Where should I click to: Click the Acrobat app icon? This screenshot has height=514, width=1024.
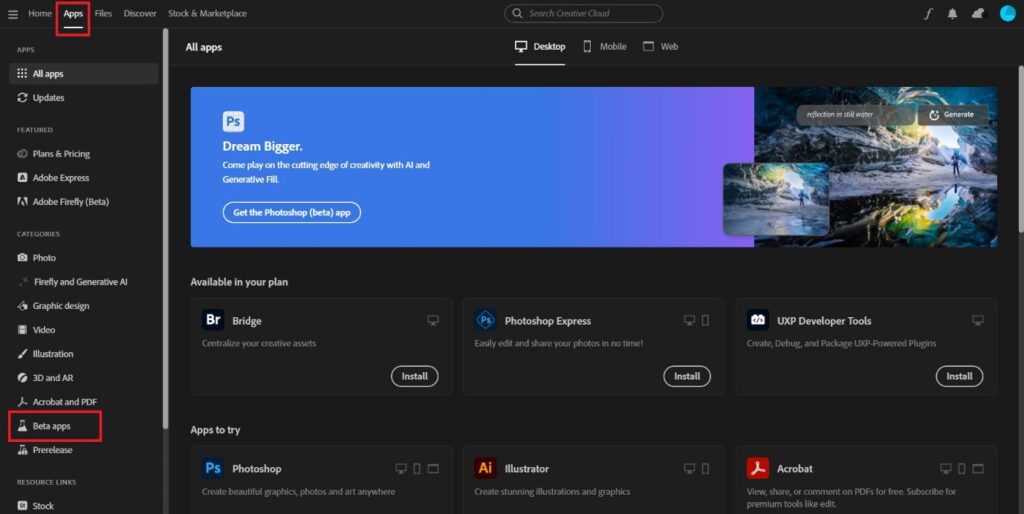coord(758,468)
